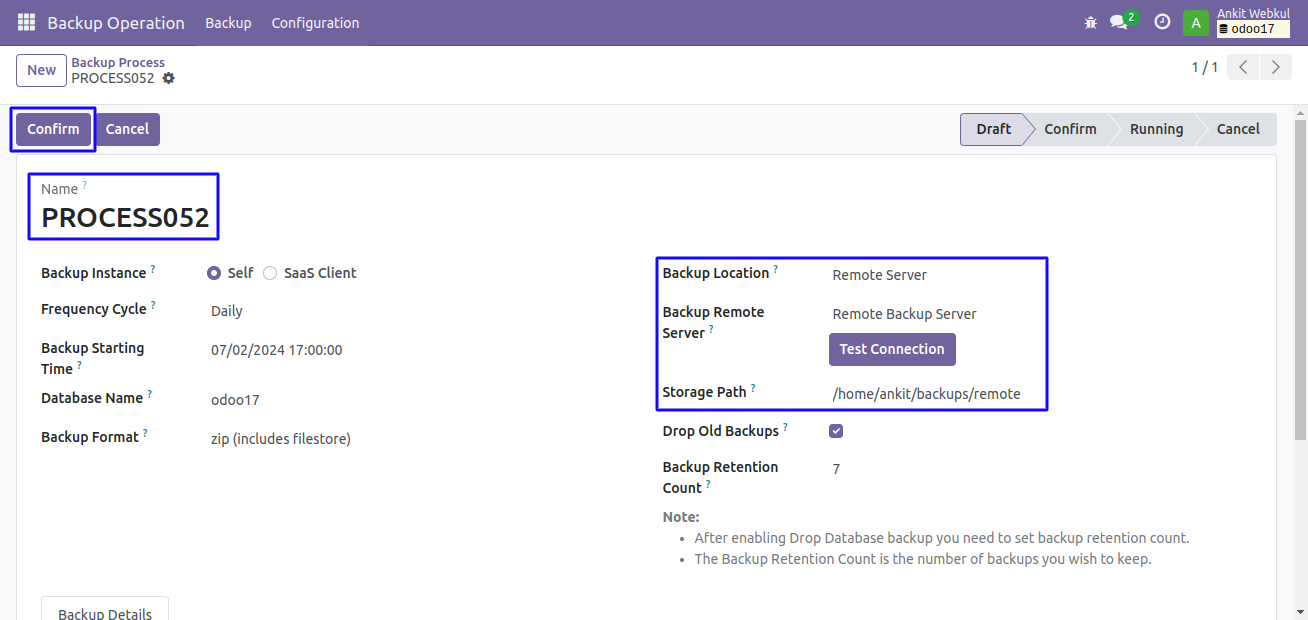Image resolution: width=1308 pixels, height=620 pixels.
Task: Select the SaaS Client radio option
Action: [x=270, y=273]
